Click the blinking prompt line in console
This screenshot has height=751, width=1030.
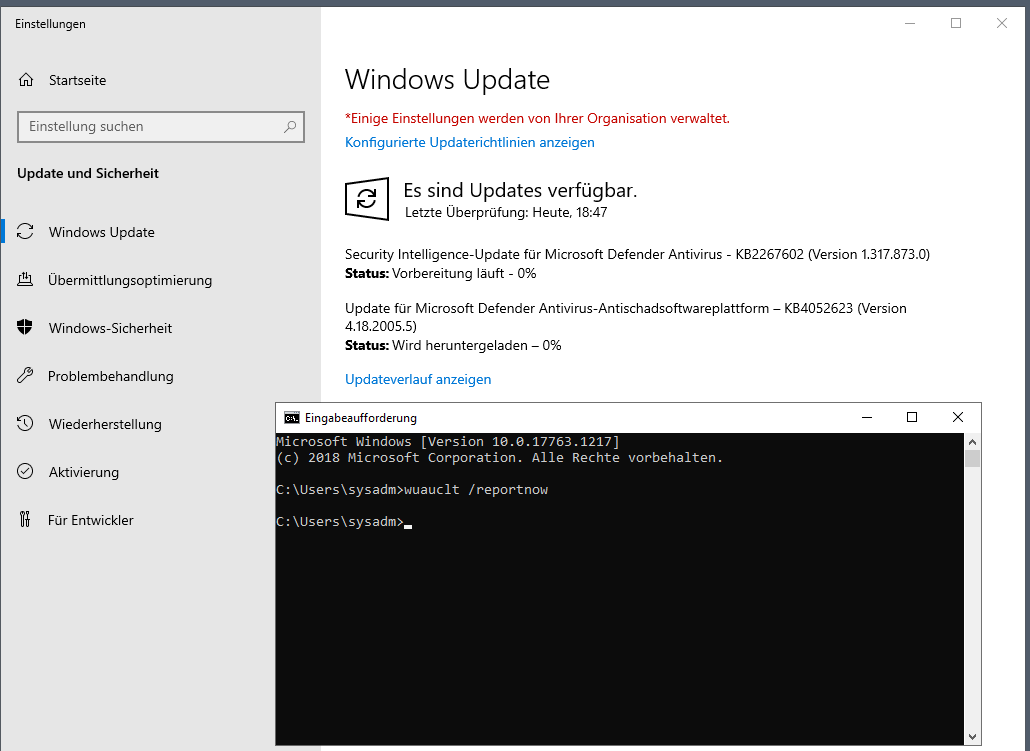pyautogui.click(x=344, y=522)
